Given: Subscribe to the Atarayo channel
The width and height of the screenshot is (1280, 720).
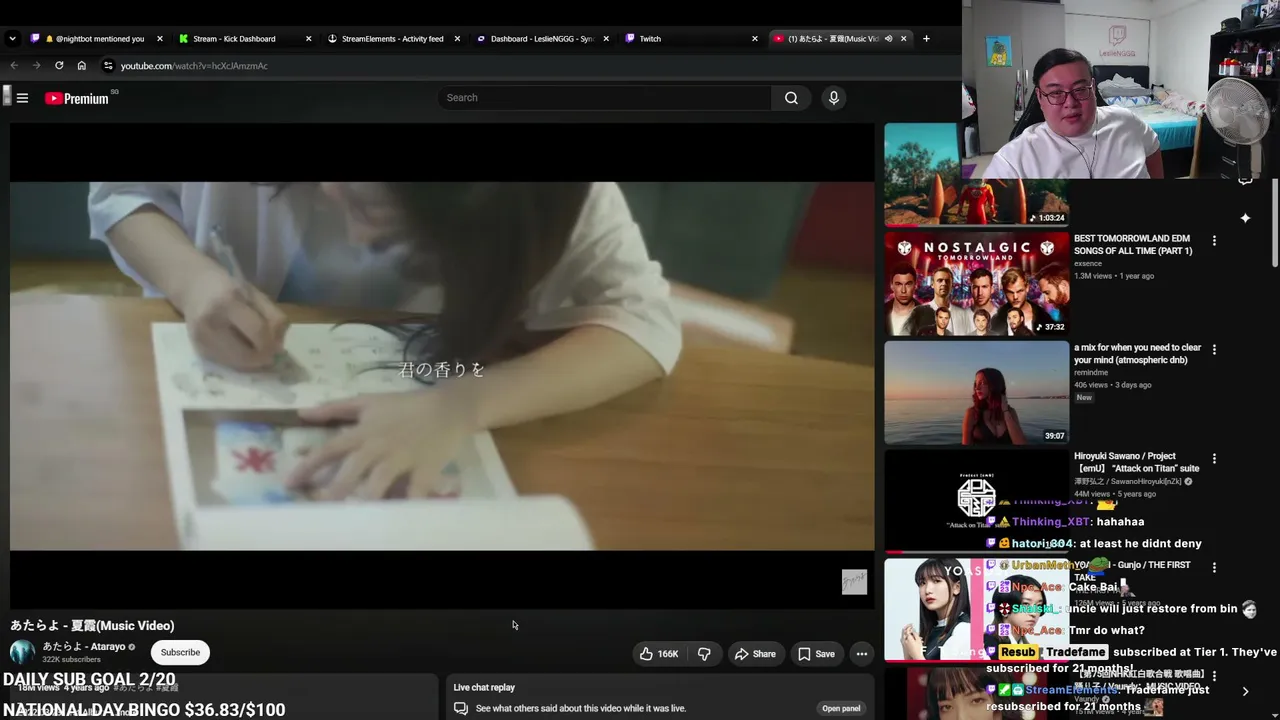Looking at the screenshot, I should 180,653.
